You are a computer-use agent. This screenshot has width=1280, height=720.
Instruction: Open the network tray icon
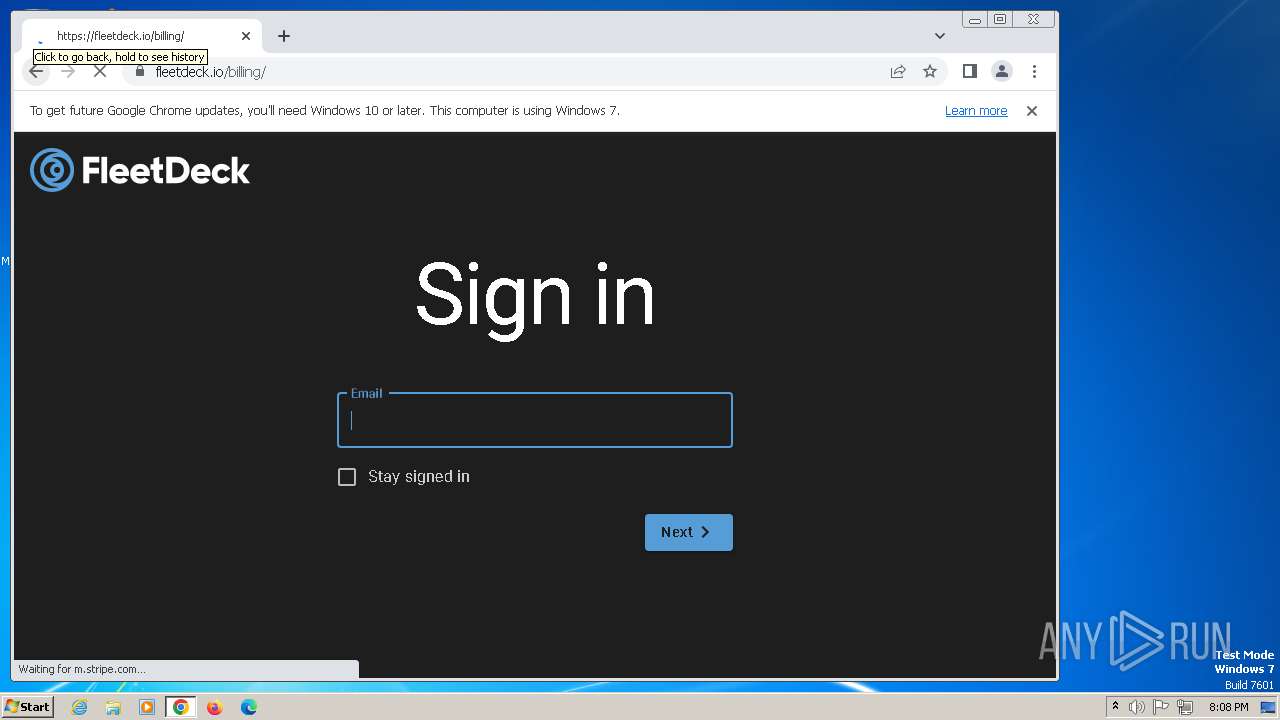1185,707
